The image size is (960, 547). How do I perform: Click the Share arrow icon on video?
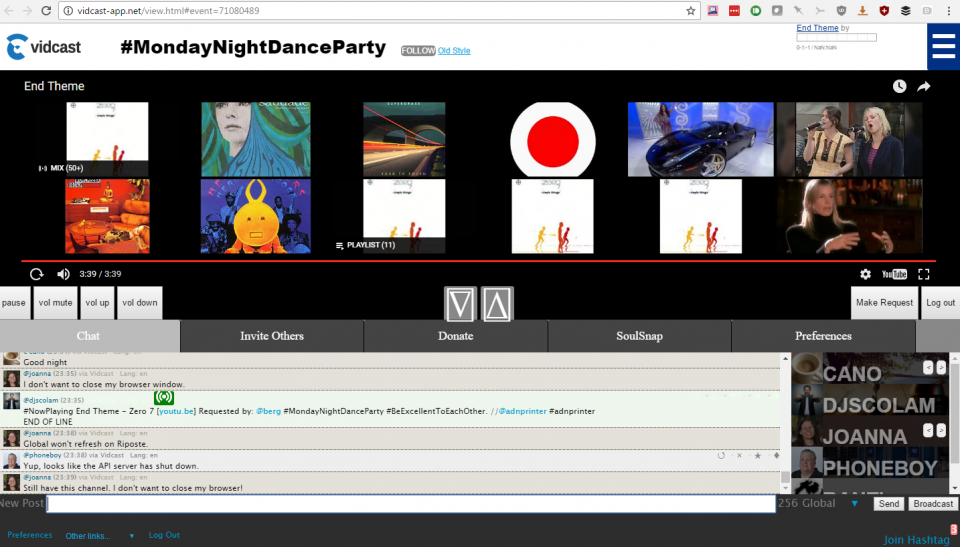924,87
